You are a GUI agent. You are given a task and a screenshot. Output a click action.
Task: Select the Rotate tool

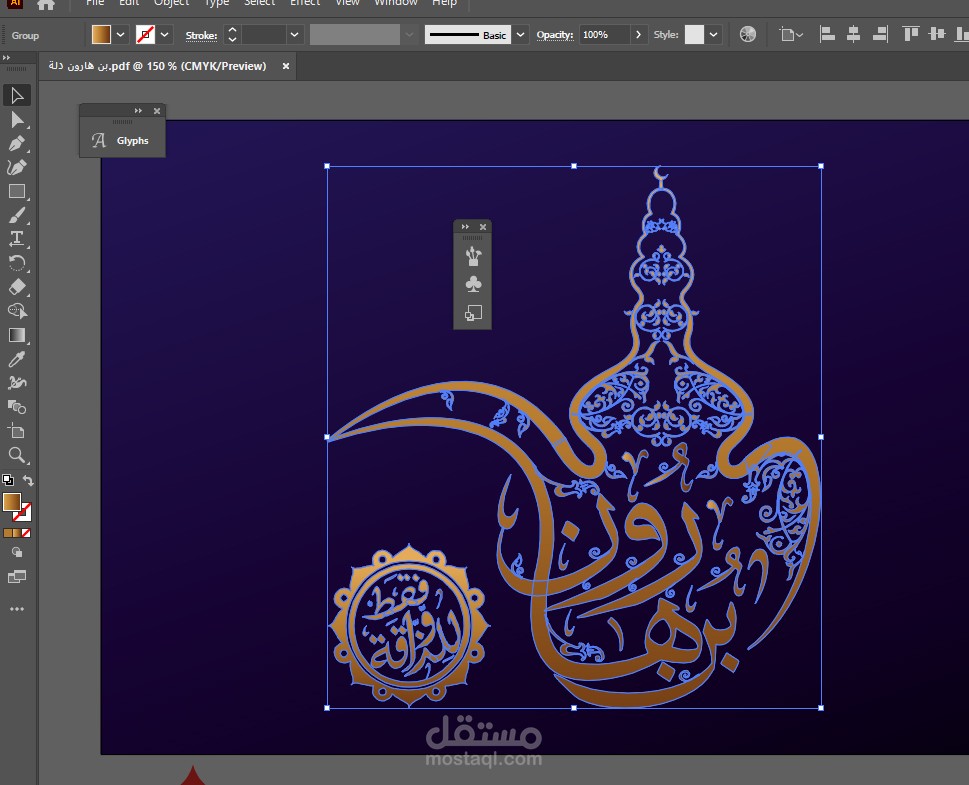17,263
